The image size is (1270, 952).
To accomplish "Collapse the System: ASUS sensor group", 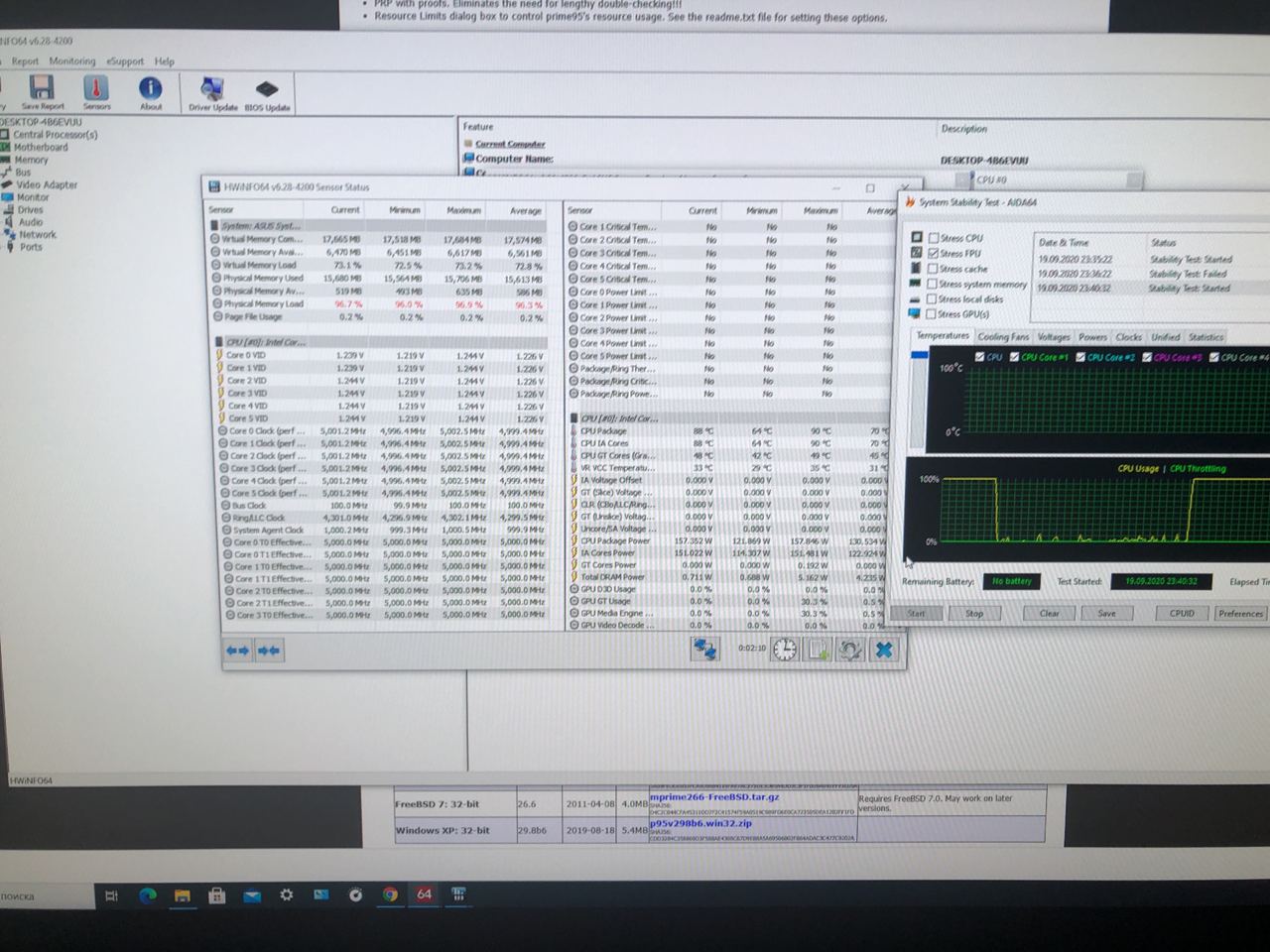I will coord(215,225).
